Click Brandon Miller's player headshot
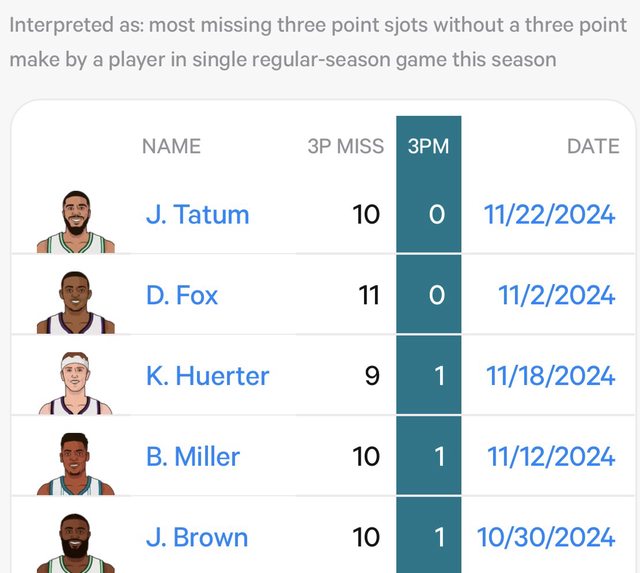Screen dimensions: 640x573 point(76,462)
